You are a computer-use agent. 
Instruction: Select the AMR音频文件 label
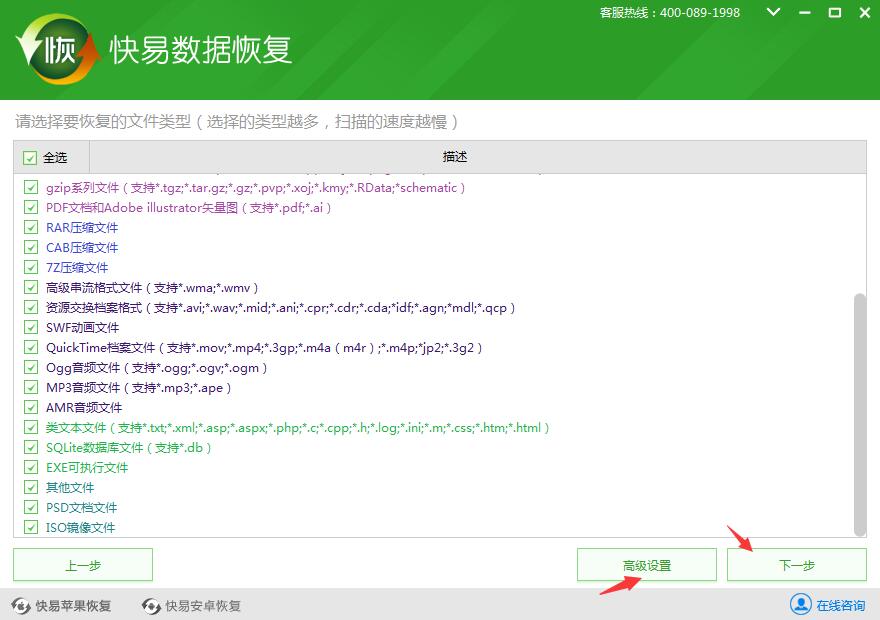coord(84,407)
